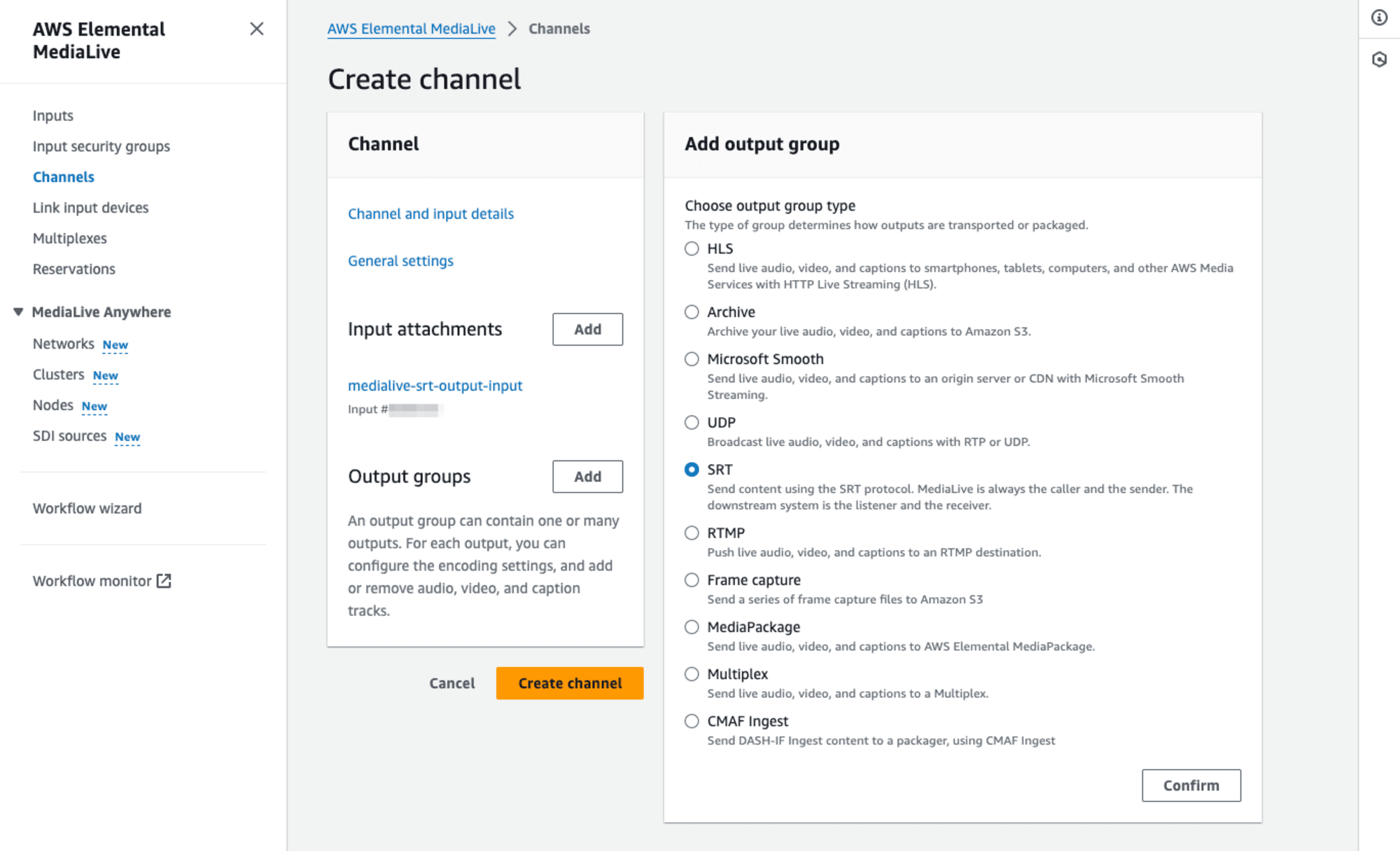The height and width of the screenshot is (851, 1400).
Task: Click the 'Choose output group type' label
Action: pyautogui.click(x=770, y=206)
